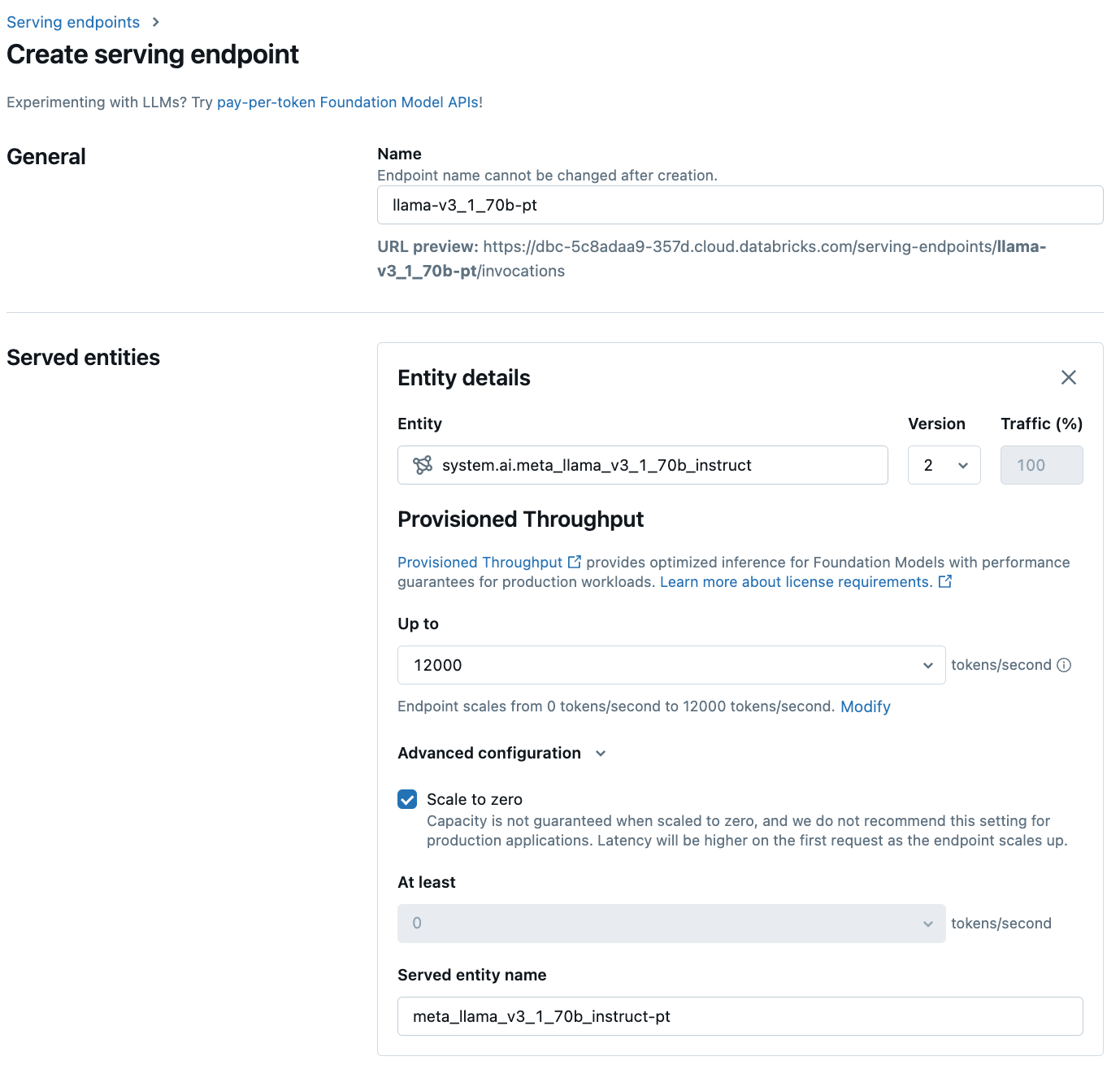Click breadcrumb chevron after Serving endpoints

click(x=155, y=22)
